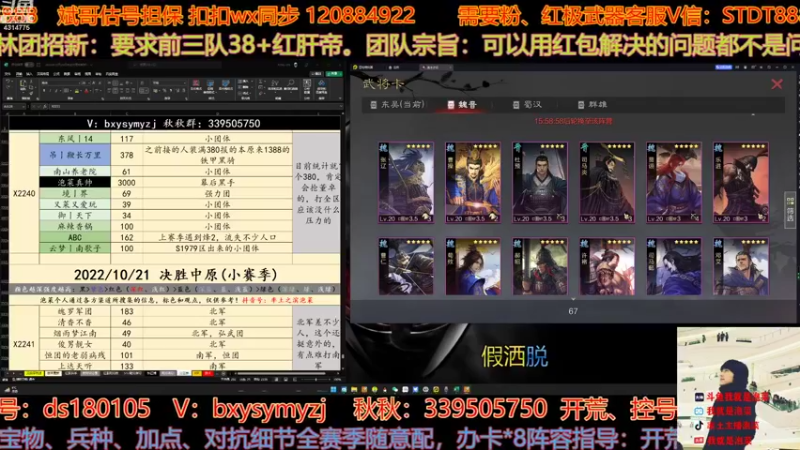Image resolution: width=800 pixels, height=450 pixels.
Task: Switch Excel to Page Layout view
Action: pyautogui.click(x=286, y=380)
